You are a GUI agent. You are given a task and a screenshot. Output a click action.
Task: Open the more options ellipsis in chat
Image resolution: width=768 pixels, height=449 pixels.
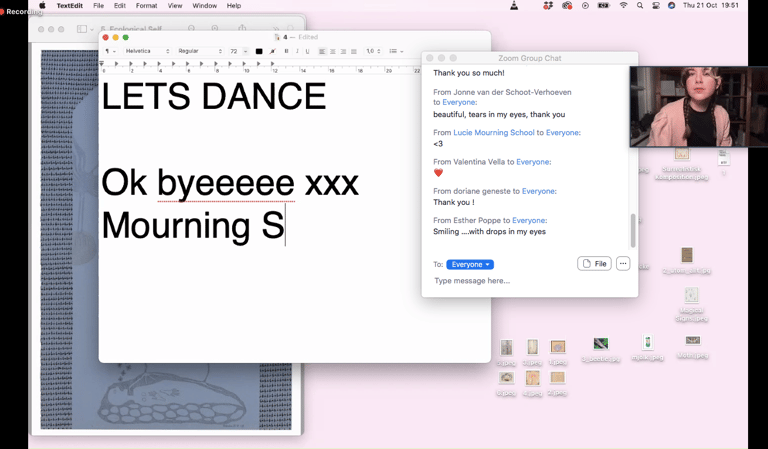623,264
